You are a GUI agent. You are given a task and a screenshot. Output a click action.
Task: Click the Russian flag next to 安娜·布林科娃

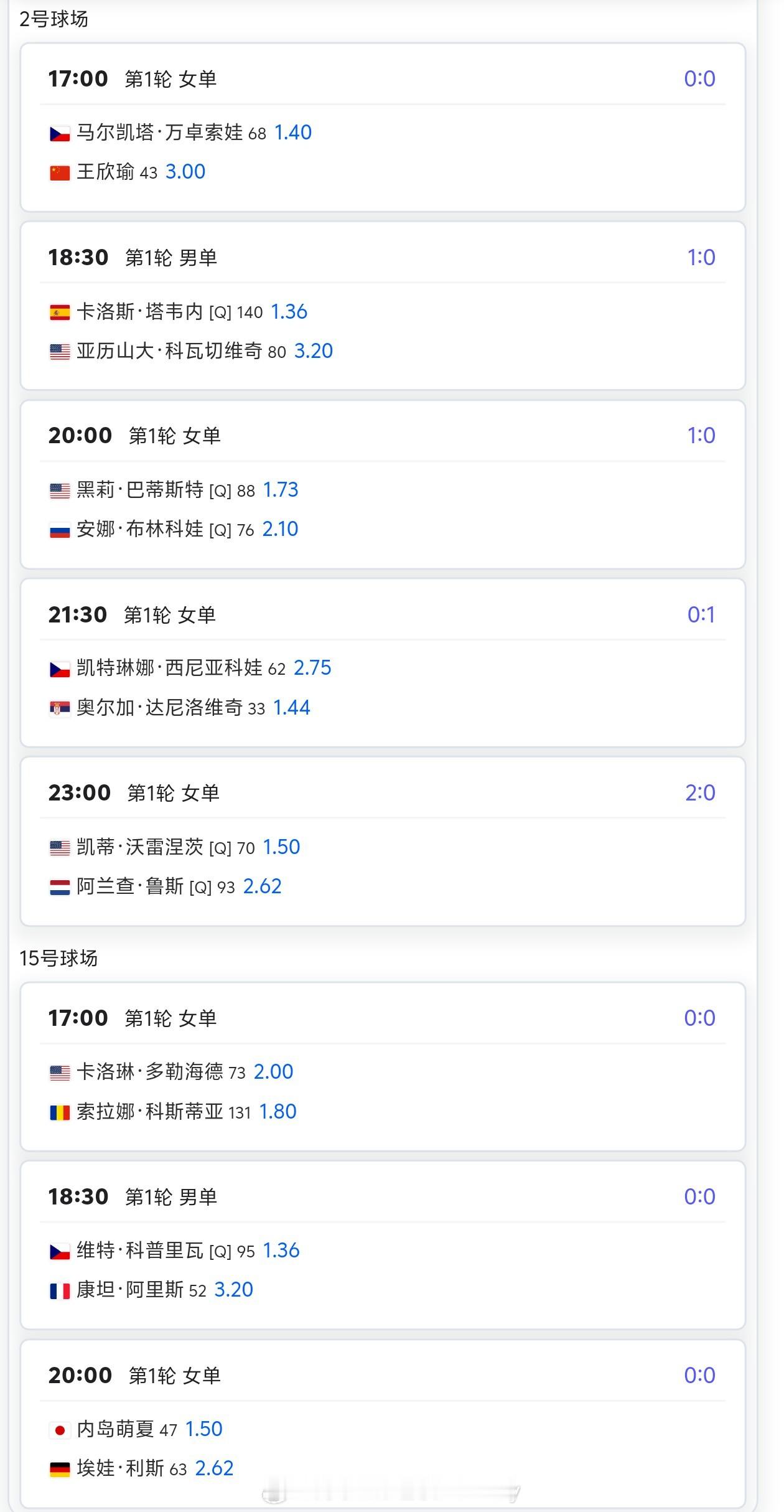pos(60,530)
